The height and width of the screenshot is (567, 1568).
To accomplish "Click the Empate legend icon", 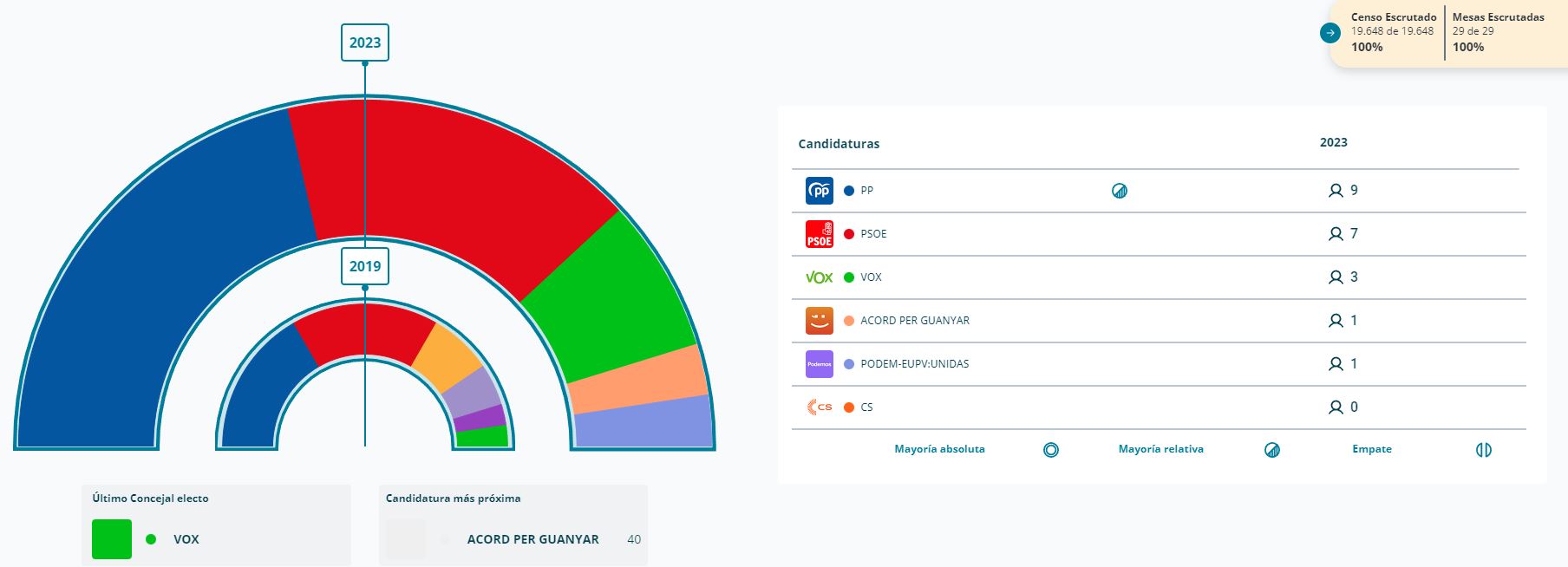I will 1484,450.
